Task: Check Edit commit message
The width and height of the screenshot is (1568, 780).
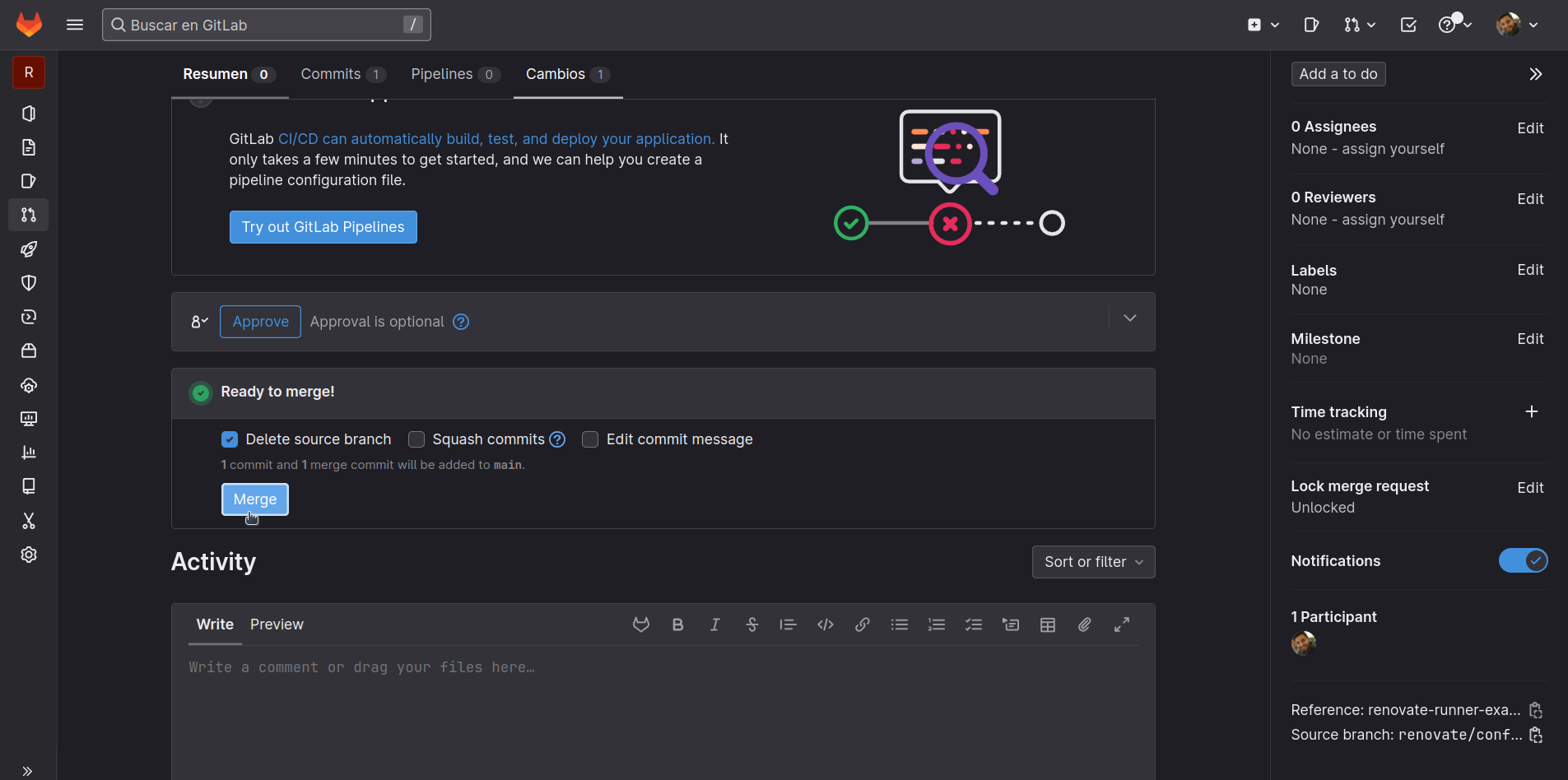Action: tap(590, 439)
